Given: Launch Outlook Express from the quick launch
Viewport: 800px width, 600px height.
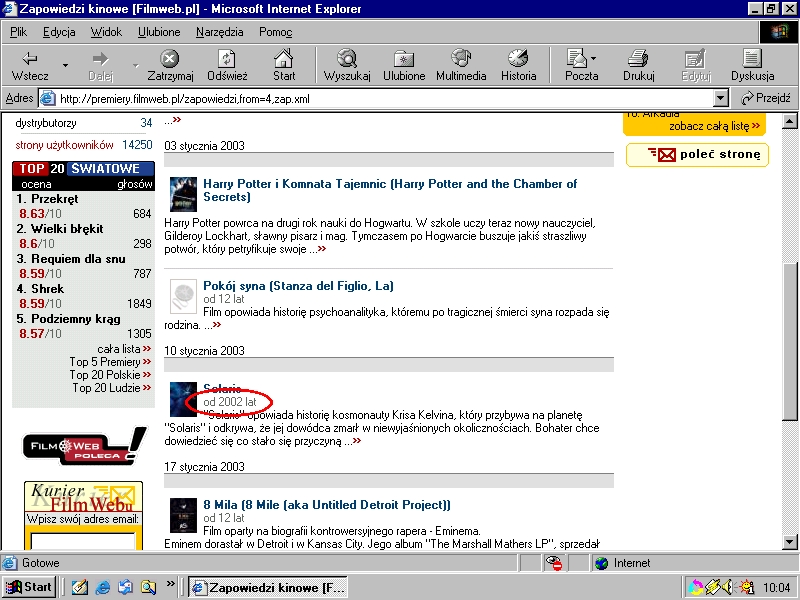Looking at the screenshot, I should 125,588.
